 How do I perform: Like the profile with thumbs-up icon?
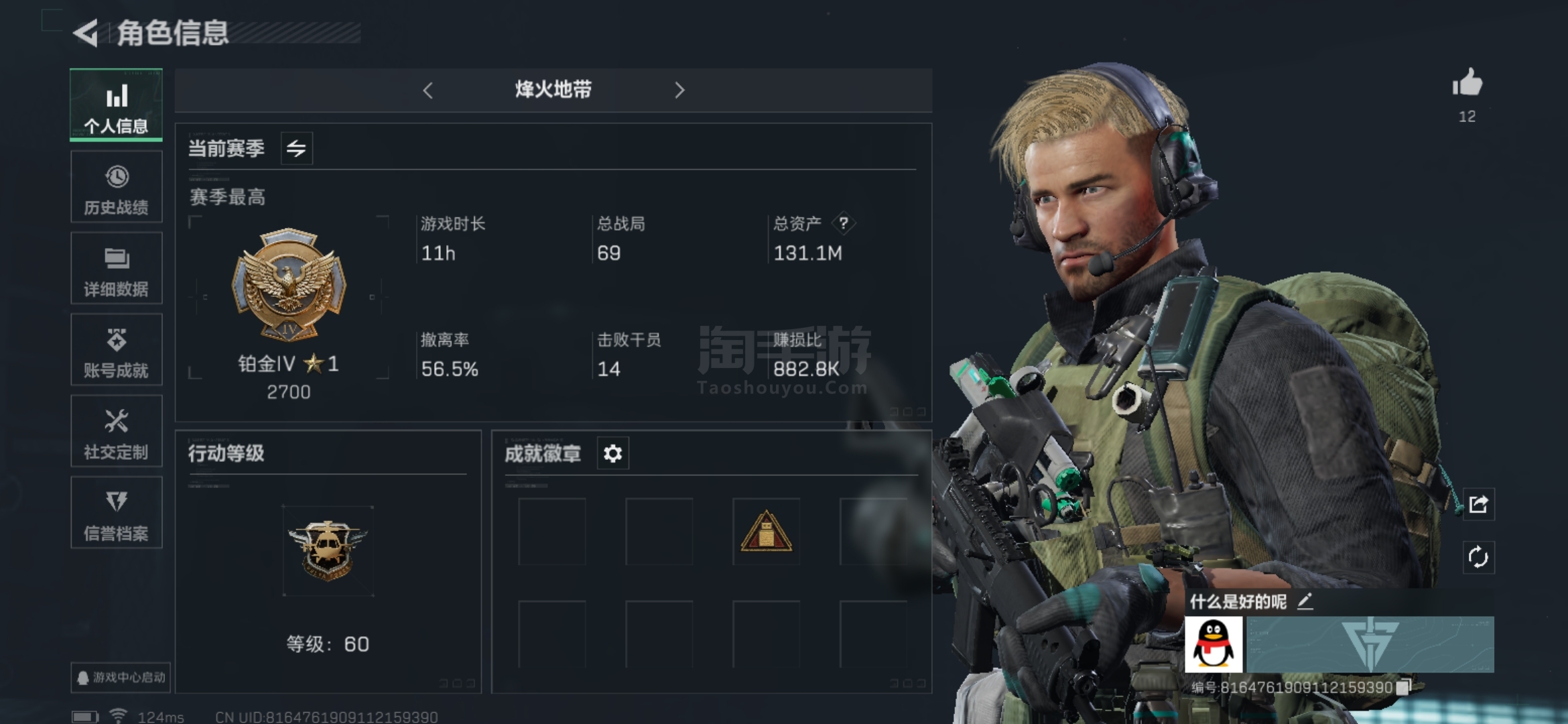[x=1467, y=83]
